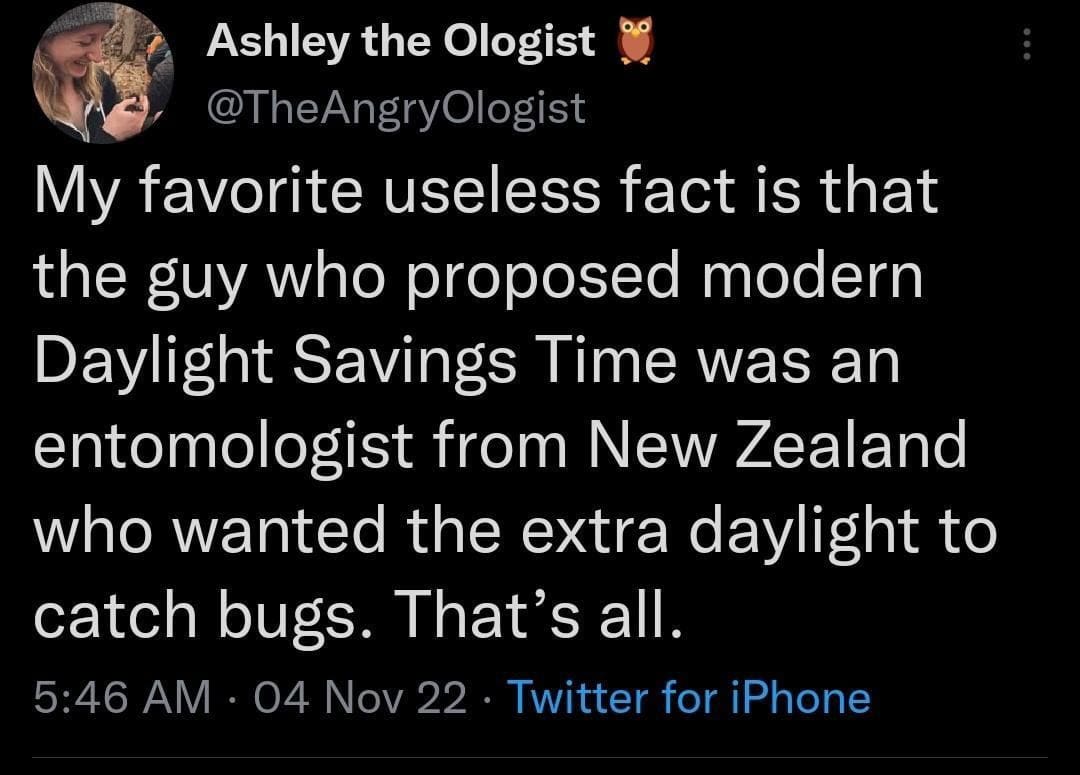This screenshot has width=1080, height=775.
Task: Click the 5:46 AM timestamp
Action: click(122, 697)
